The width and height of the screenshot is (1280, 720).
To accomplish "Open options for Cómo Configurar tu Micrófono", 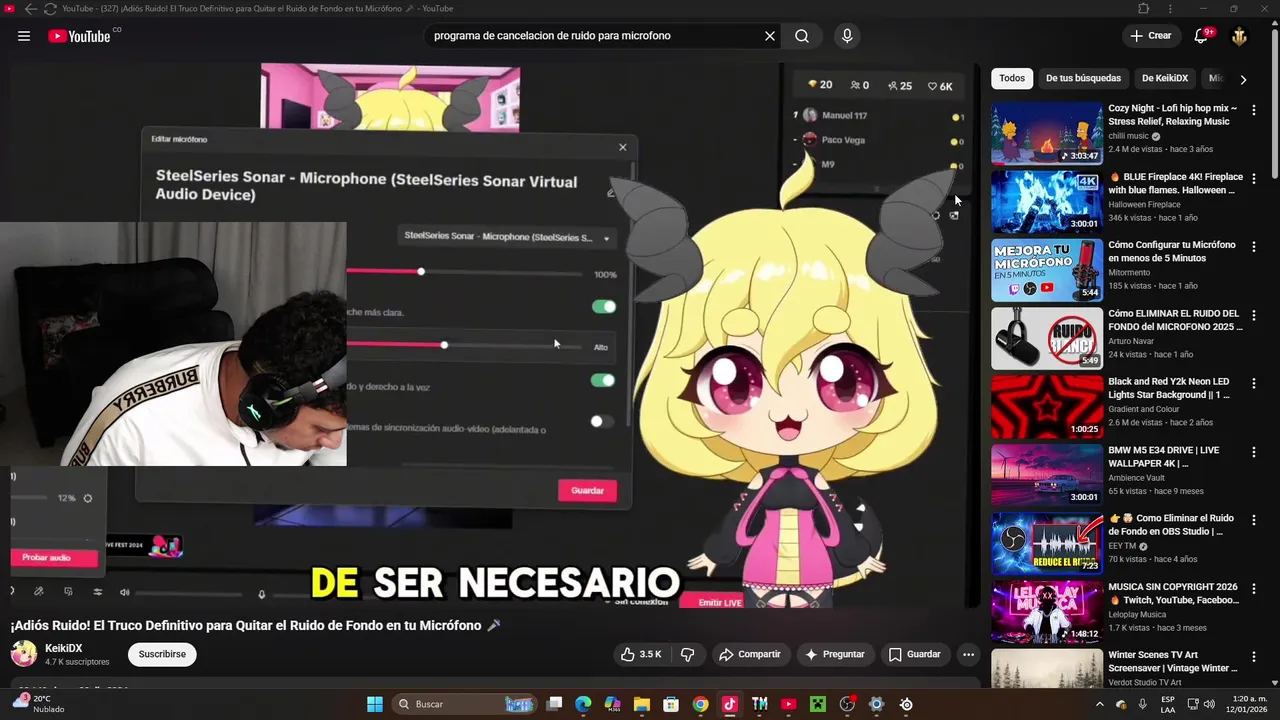I will pyautogui.click(x=1254, y=246).
